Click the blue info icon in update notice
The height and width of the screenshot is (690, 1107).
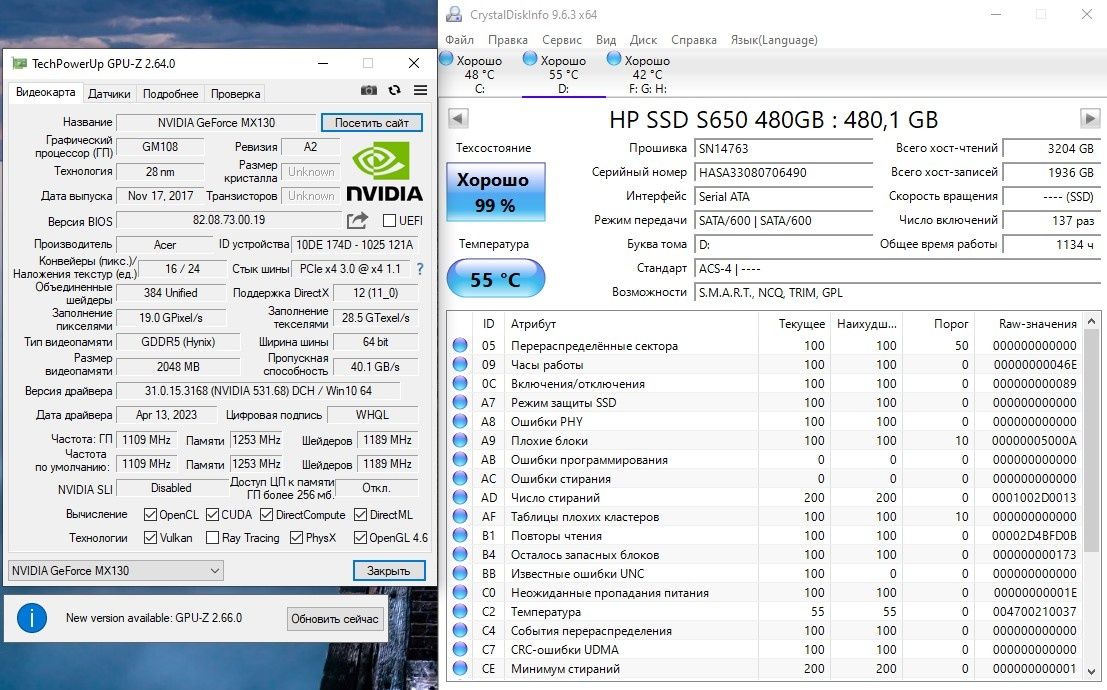[32, 618]
